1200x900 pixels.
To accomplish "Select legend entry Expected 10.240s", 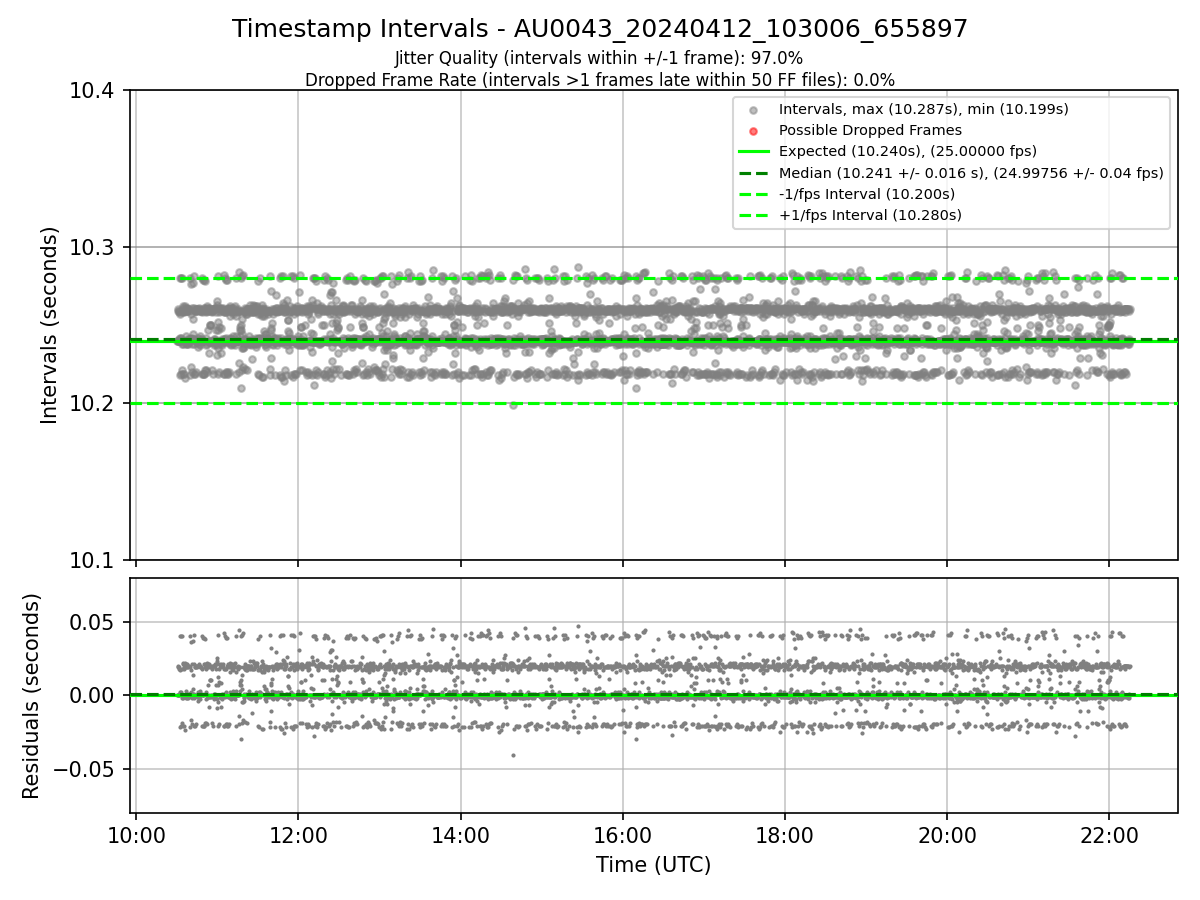I will 907,151.
